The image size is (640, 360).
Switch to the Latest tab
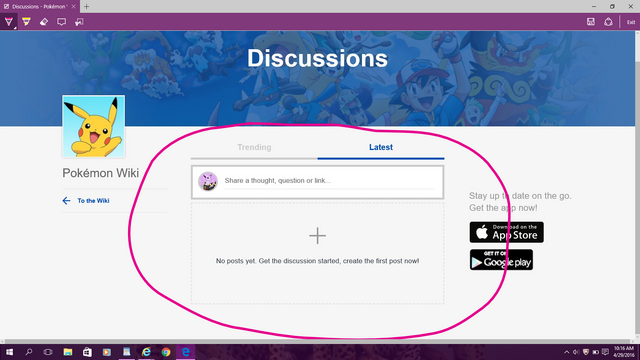(381, 147)
